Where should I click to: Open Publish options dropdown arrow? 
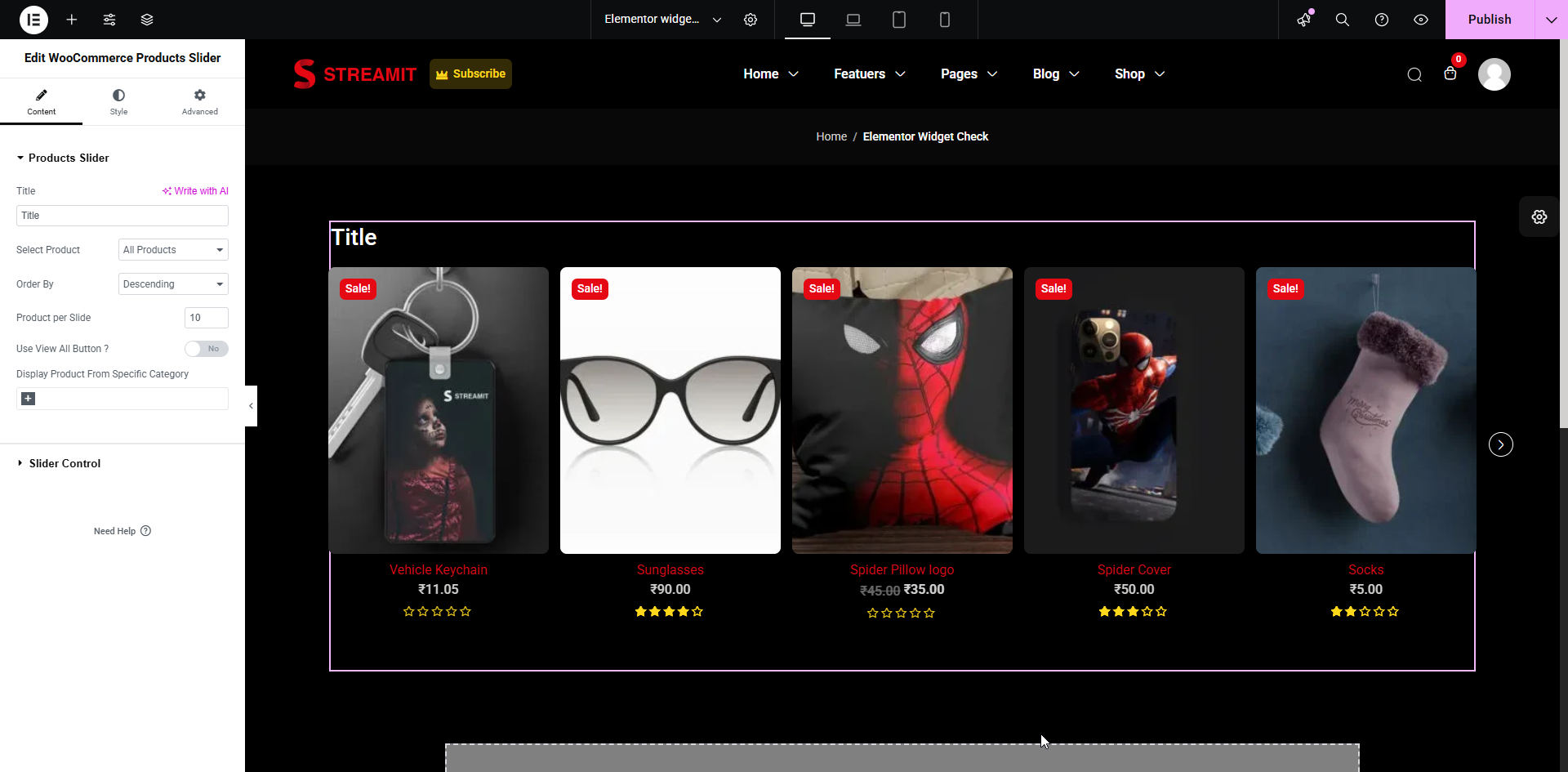pos(1552,20)
